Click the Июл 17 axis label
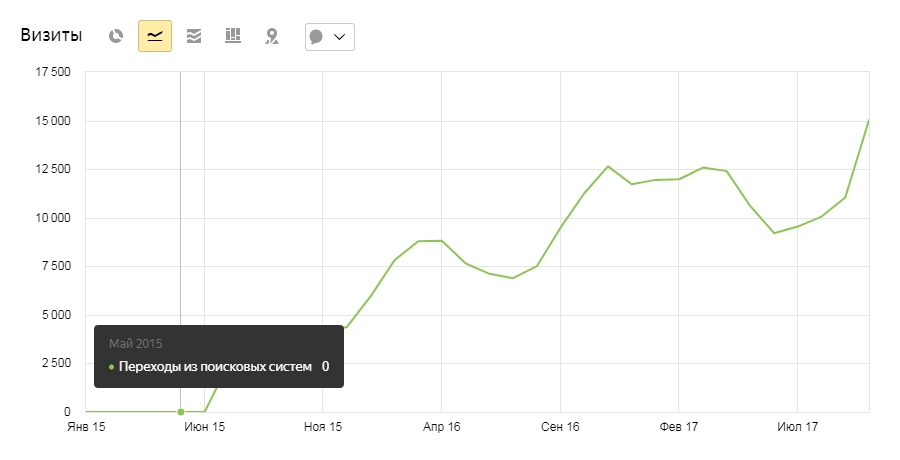This screenshot has width=900, height=460. point(797,427)
